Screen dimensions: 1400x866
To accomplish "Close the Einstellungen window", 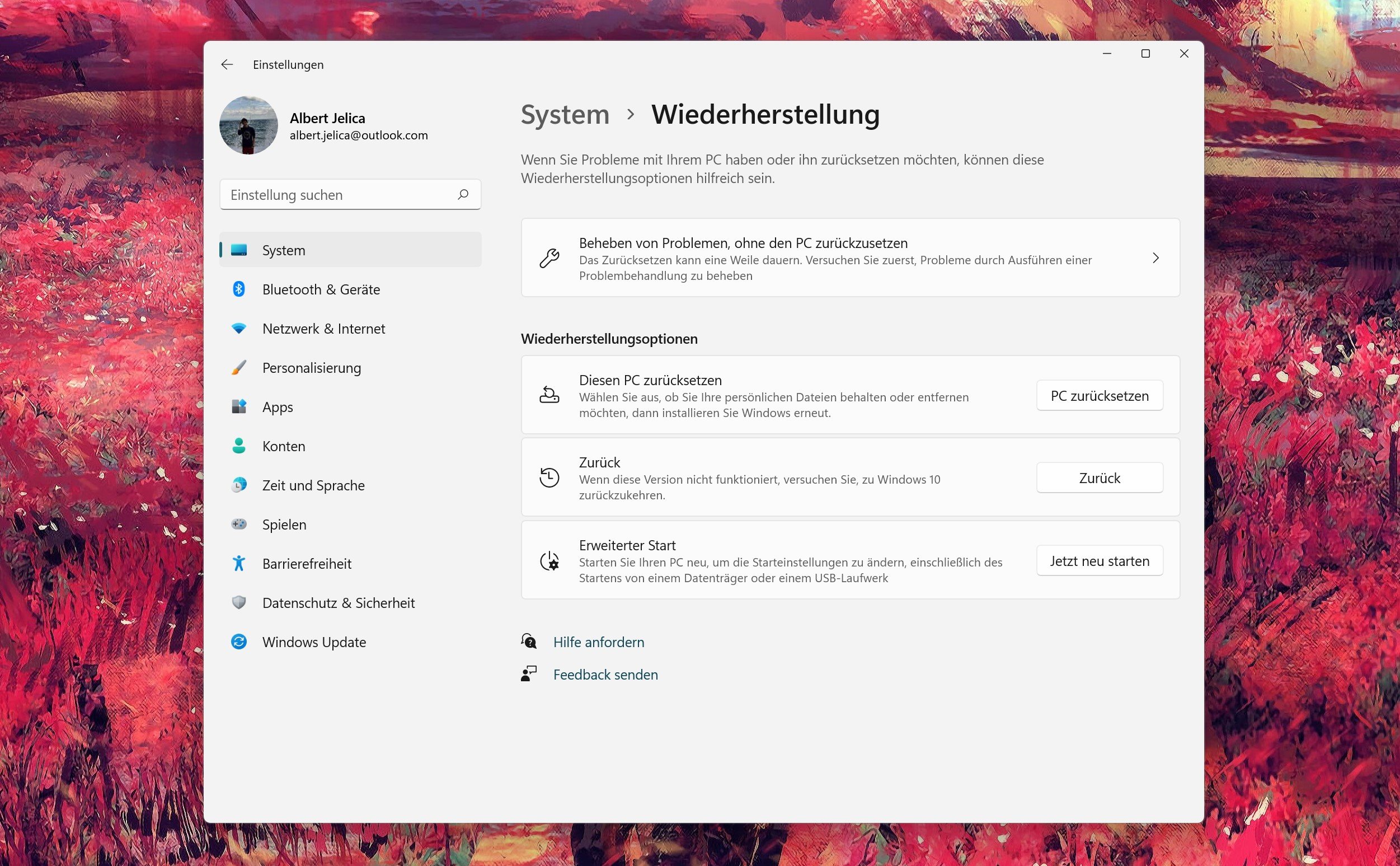I will point(1184,53).
